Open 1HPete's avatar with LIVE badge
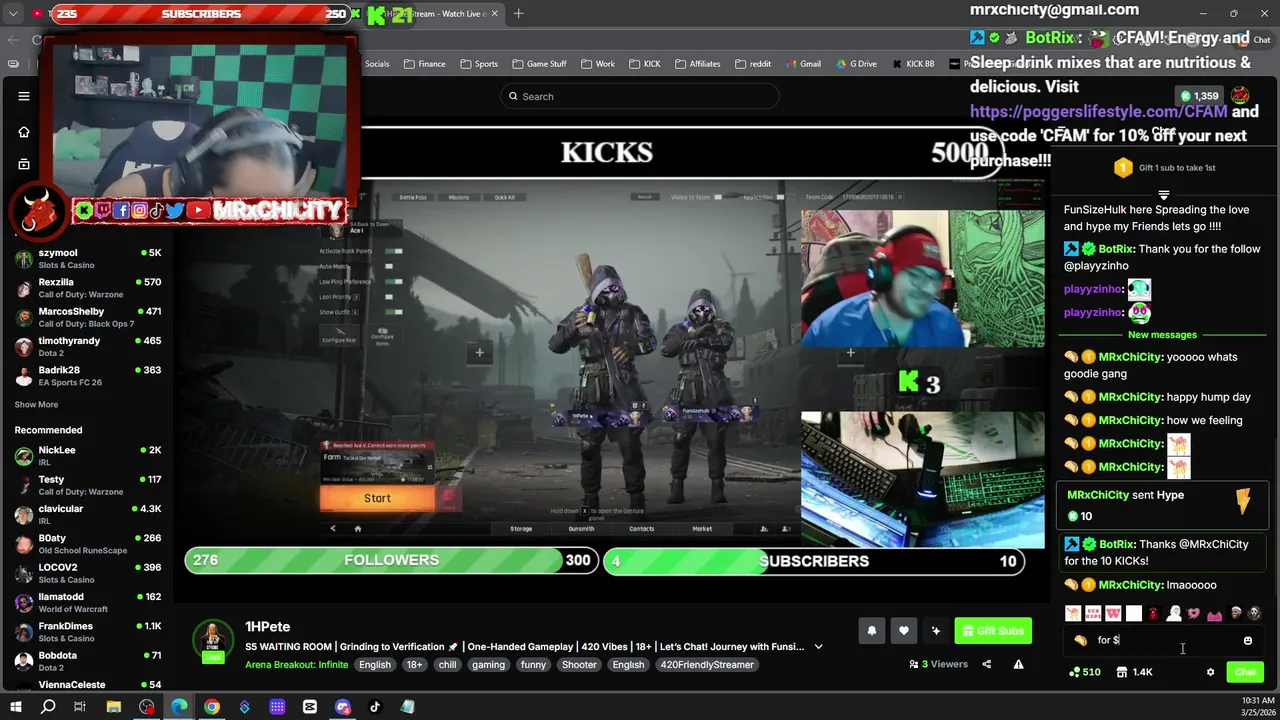This screenshot has width=1280, height=720. (212, 641)
